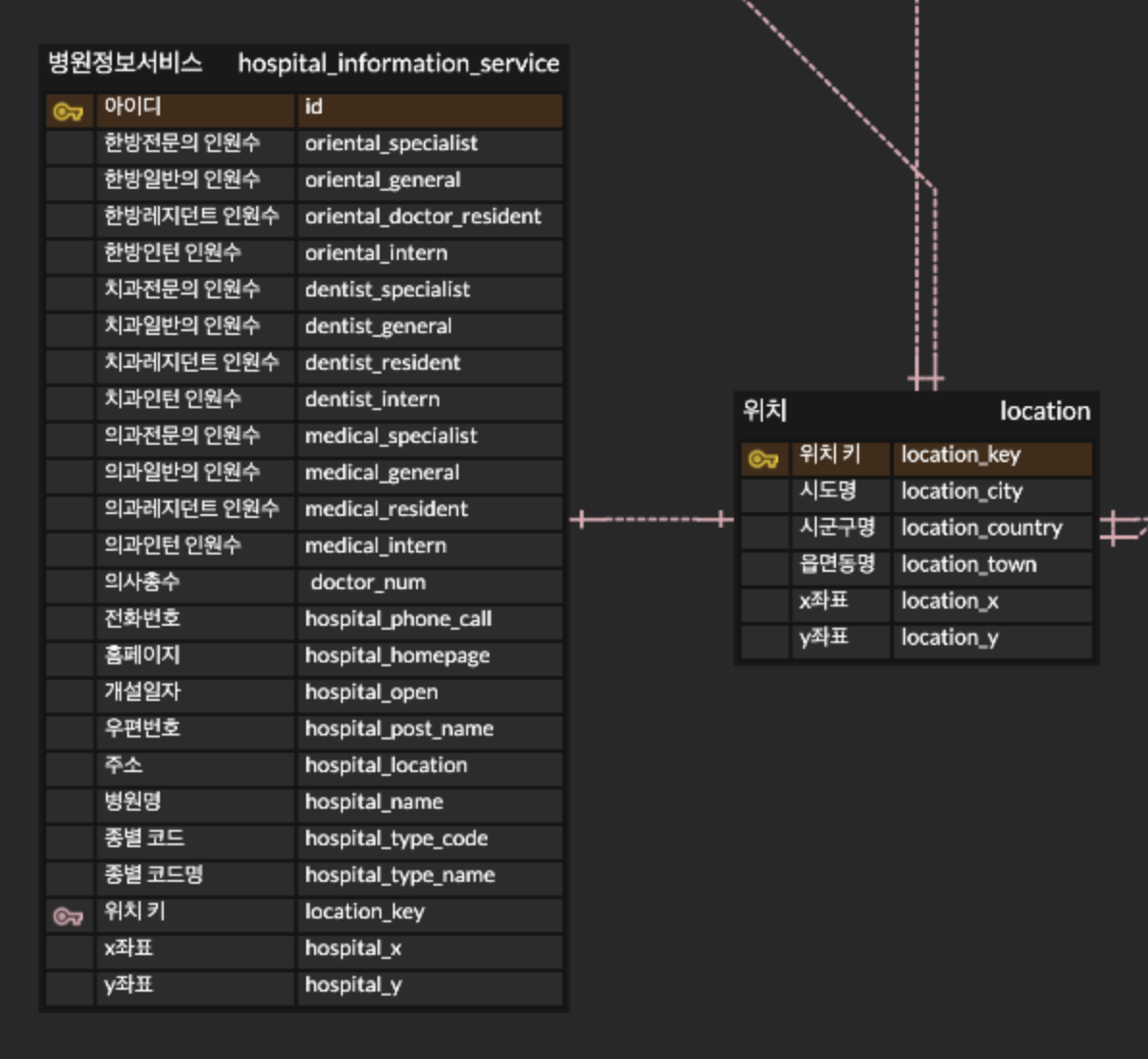Click the 위치 table name label
The width and height of the screenshot is (1148, 1059).
[x=765, y=410]
